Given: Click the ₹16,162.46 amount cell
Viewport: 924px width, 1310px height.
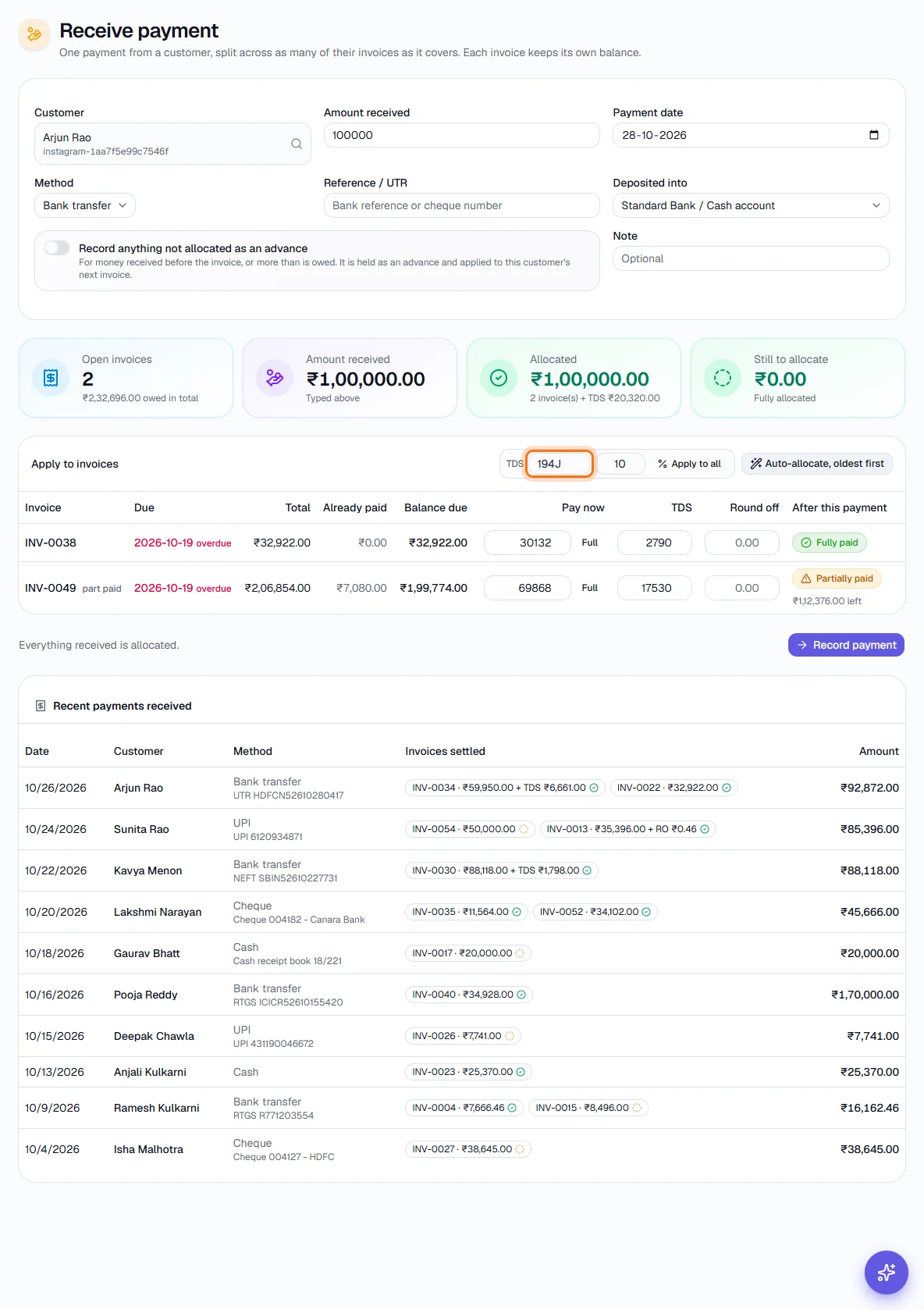Looking at the screenshot, I should (869, 1108).
